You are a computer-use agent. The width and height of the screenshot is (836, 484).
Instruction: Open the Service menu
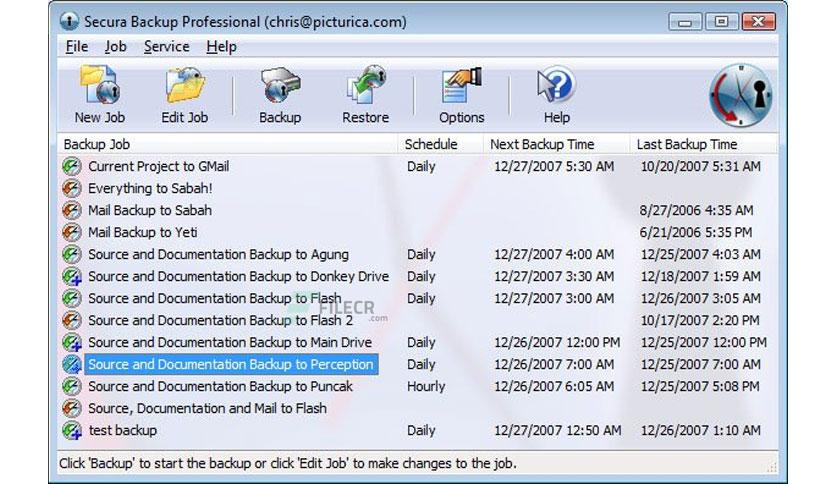point(166,47)
